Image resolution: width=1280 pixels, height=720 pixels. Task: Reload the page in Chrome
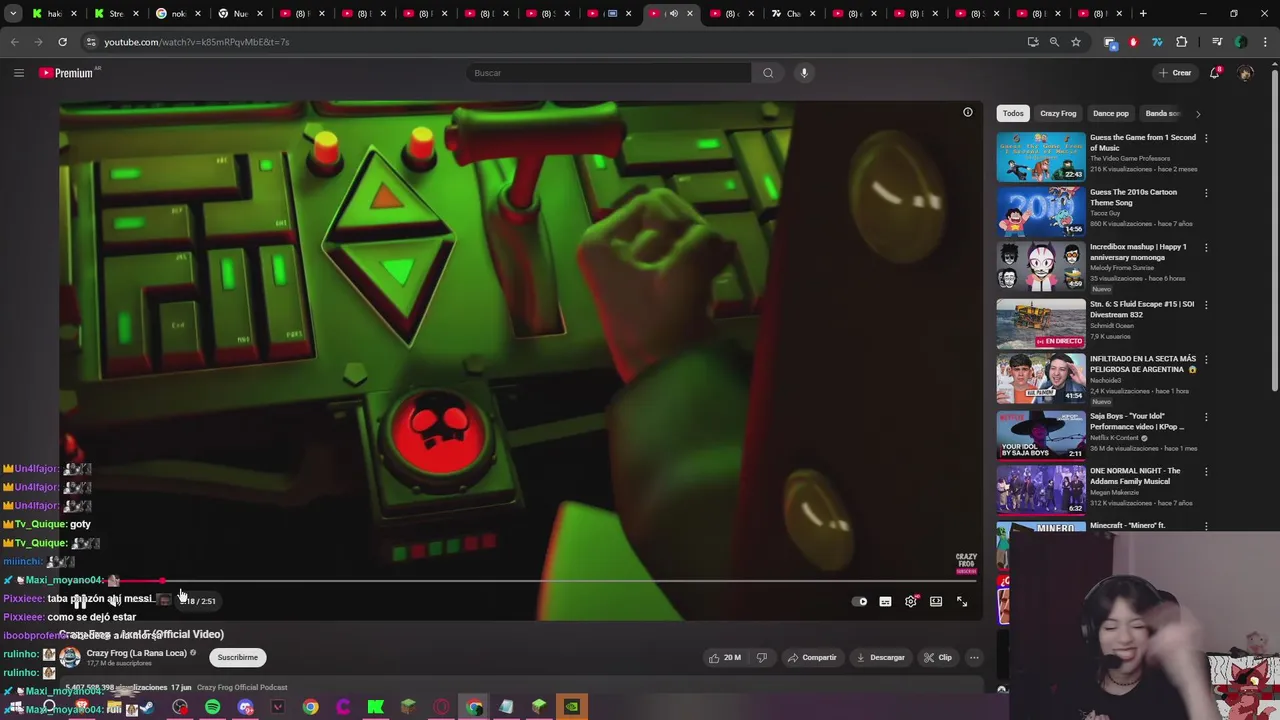click(x=62, y=42)
